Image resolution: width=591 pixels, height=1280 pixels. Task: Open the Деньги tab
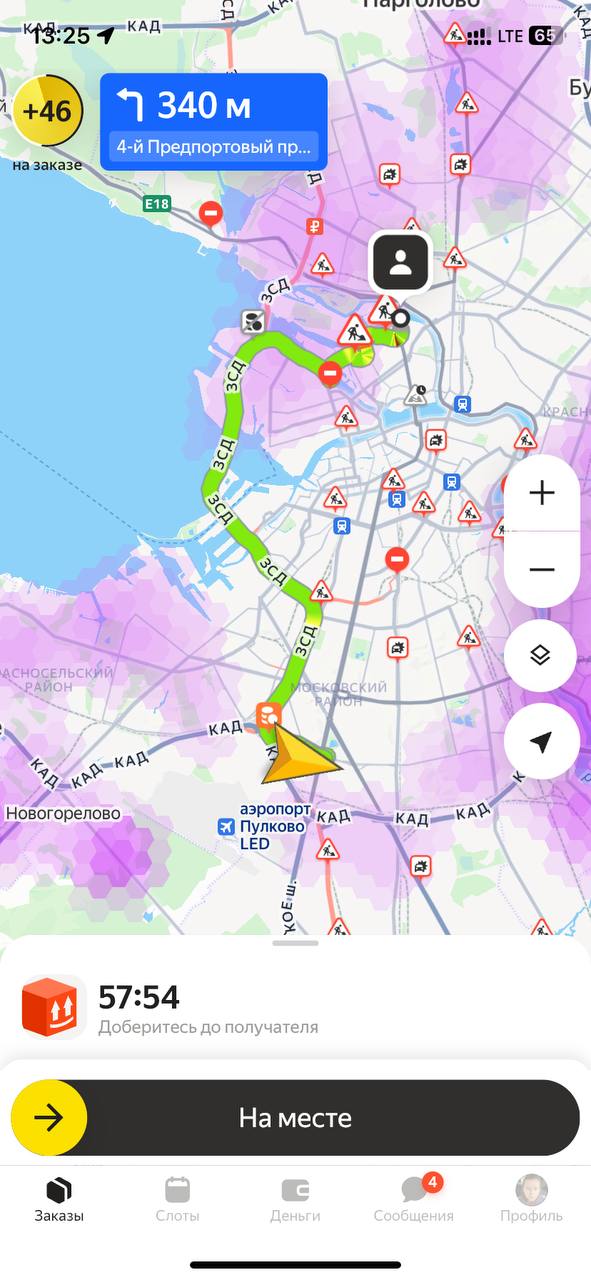click(x=295, y=1200)
